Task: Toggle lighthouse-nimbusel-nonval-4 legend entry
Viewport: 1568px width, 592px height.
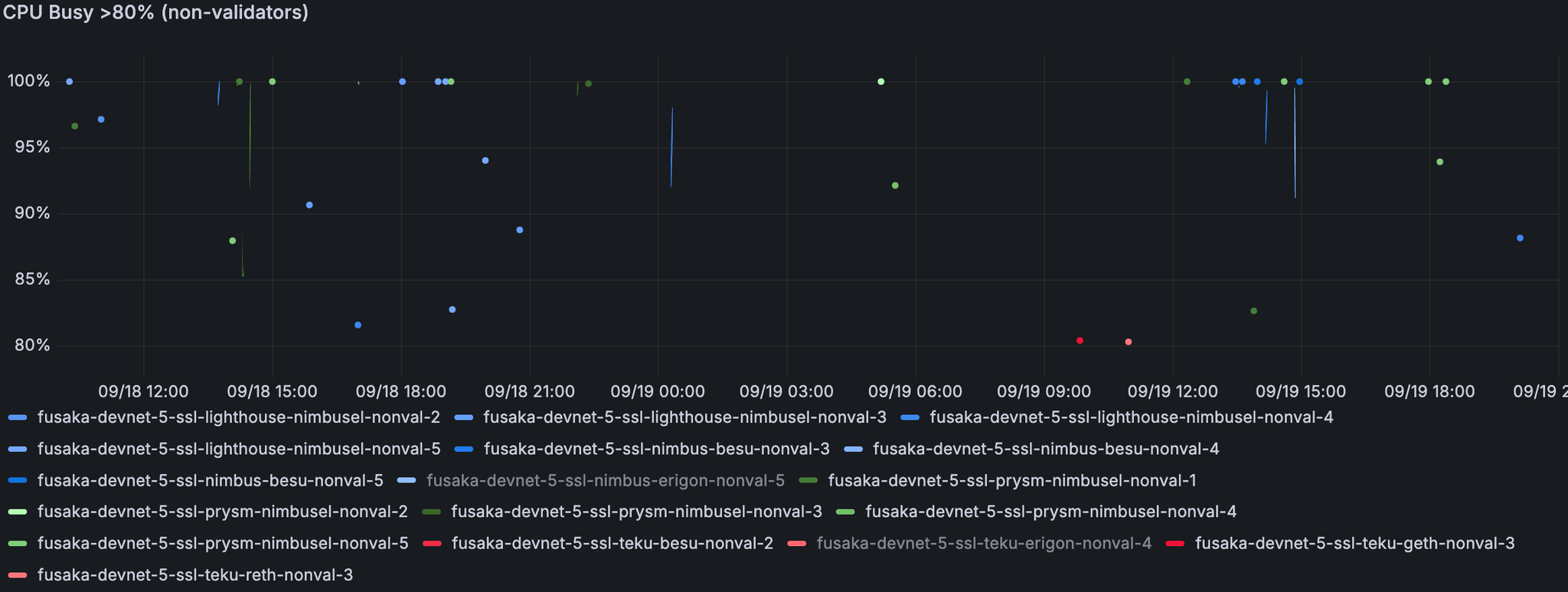Action: pyautogui.click(x=1131, y=417)
